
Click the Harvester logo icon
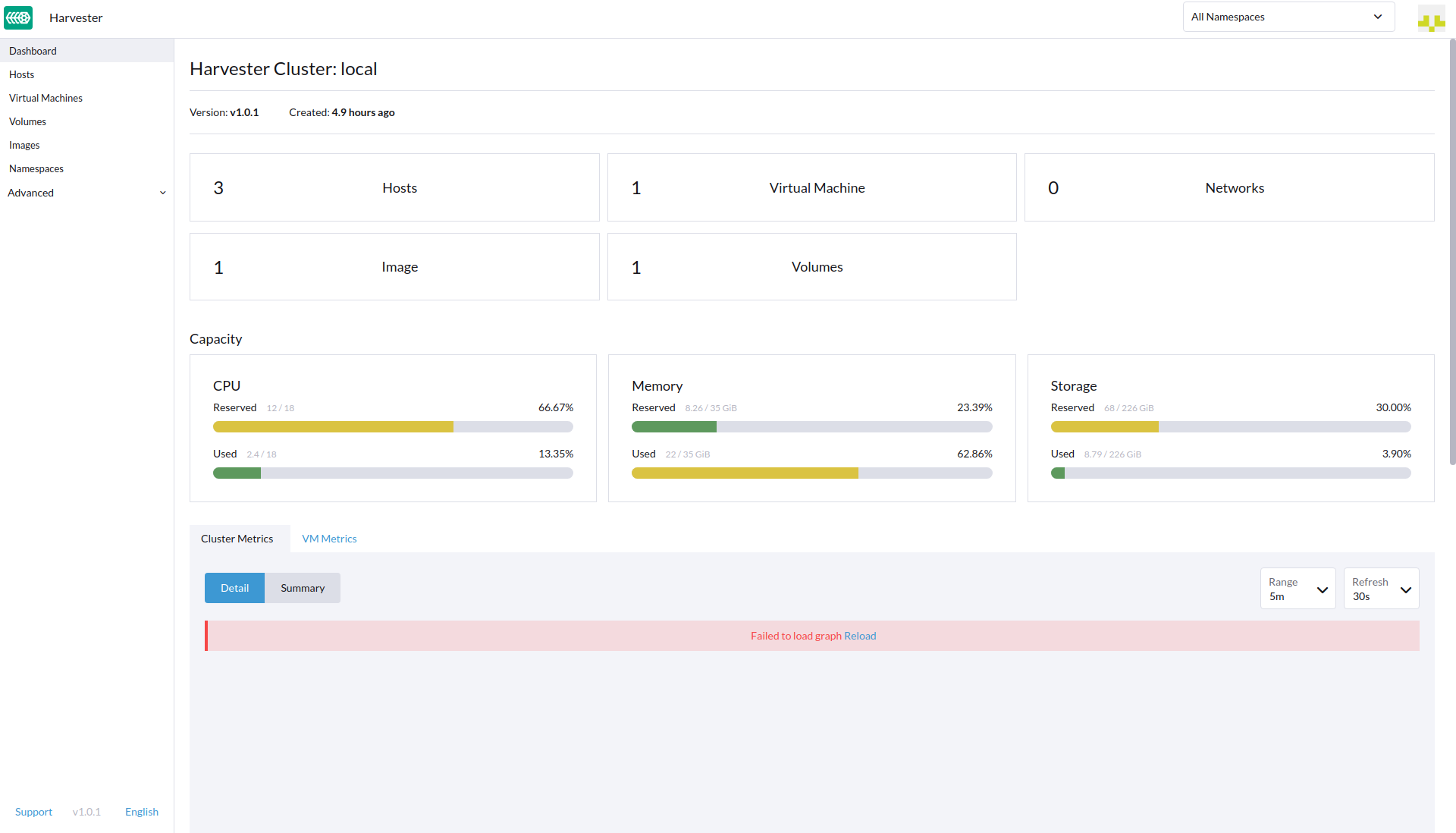(x=18, y=17)
